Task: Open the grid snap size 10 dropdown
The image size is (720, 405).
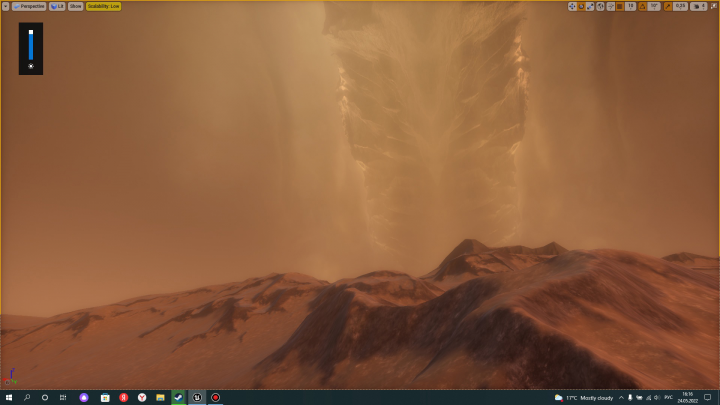Action: point(630,6)
